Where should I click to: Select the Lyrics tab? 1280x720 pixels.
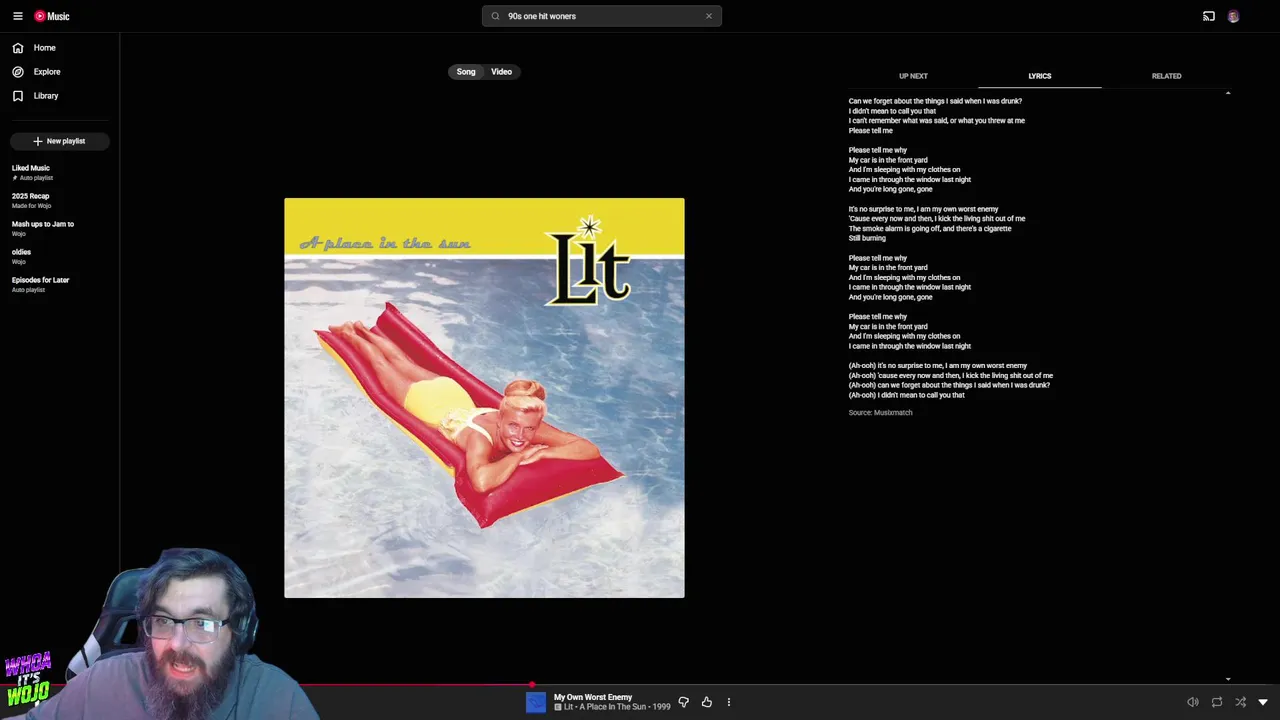(x=1040, y=76)
